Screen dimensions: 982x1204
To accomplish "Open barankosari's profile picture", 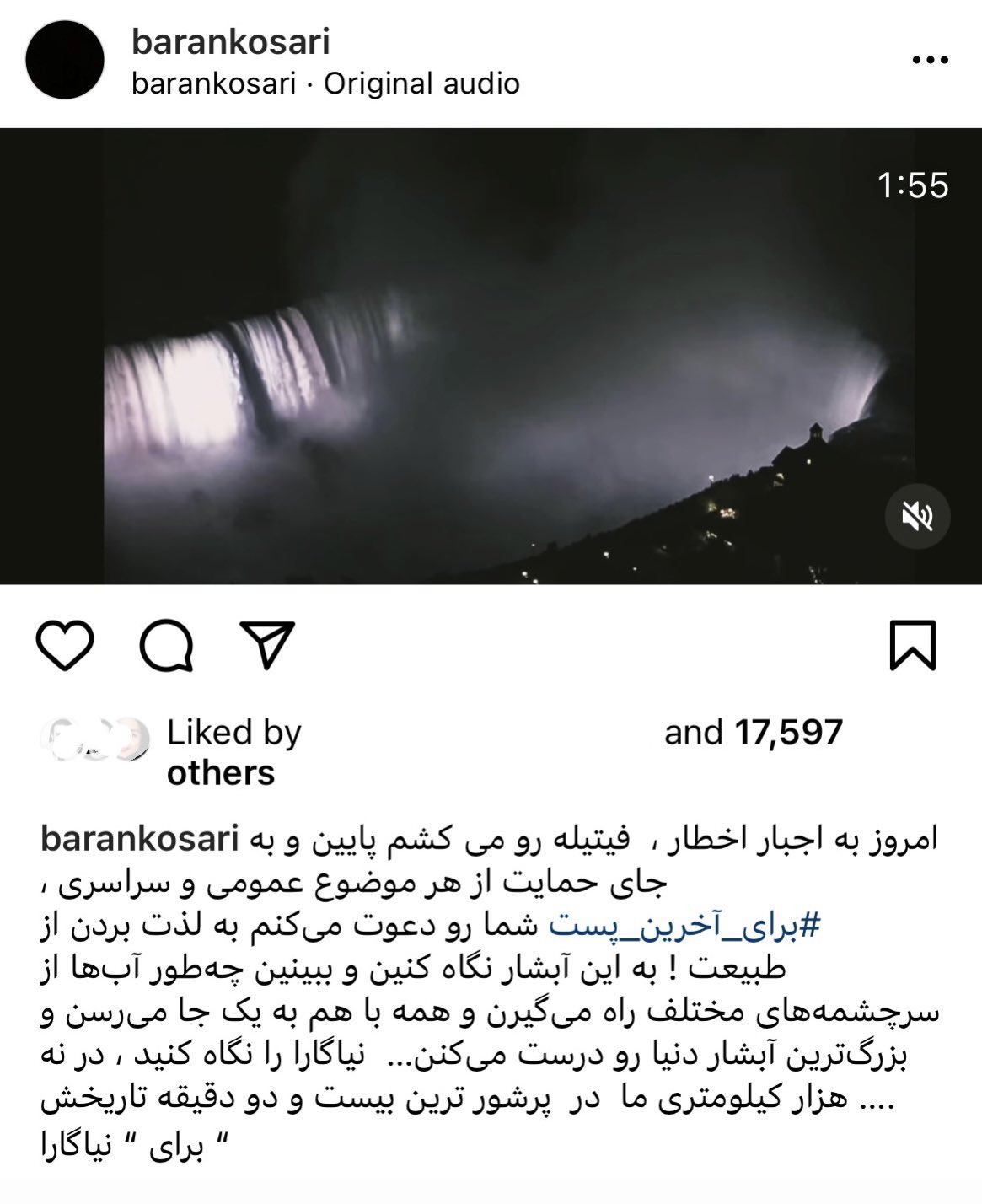I will [65, 61].
